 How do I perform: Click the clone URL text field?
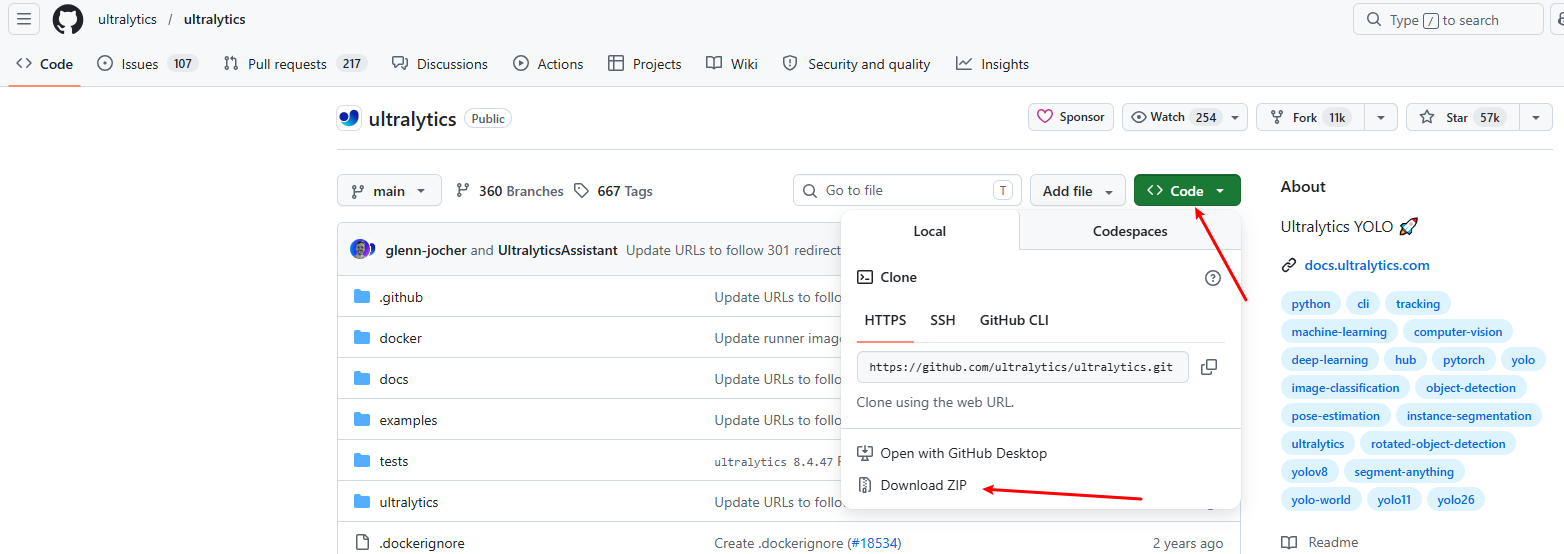1022,367
